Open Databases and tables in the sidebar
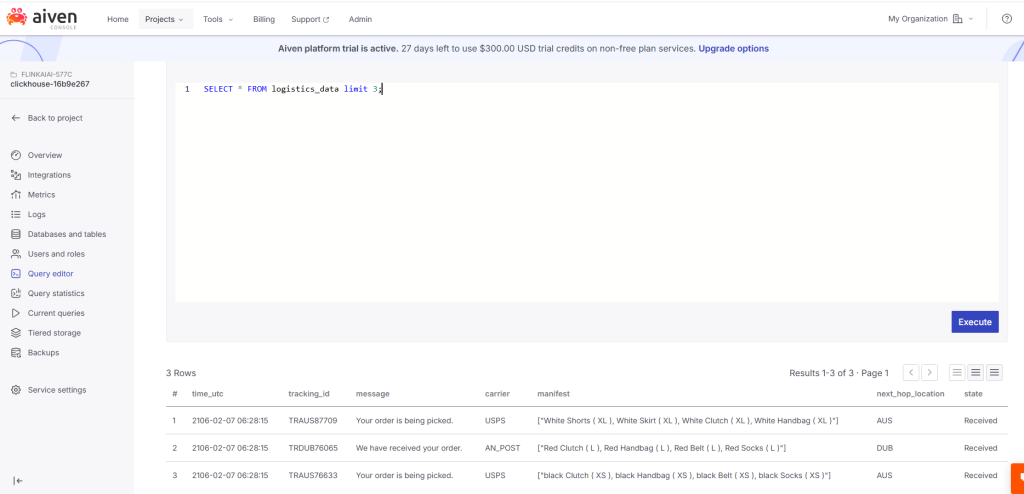1024x494 pixels. [66, 234]
